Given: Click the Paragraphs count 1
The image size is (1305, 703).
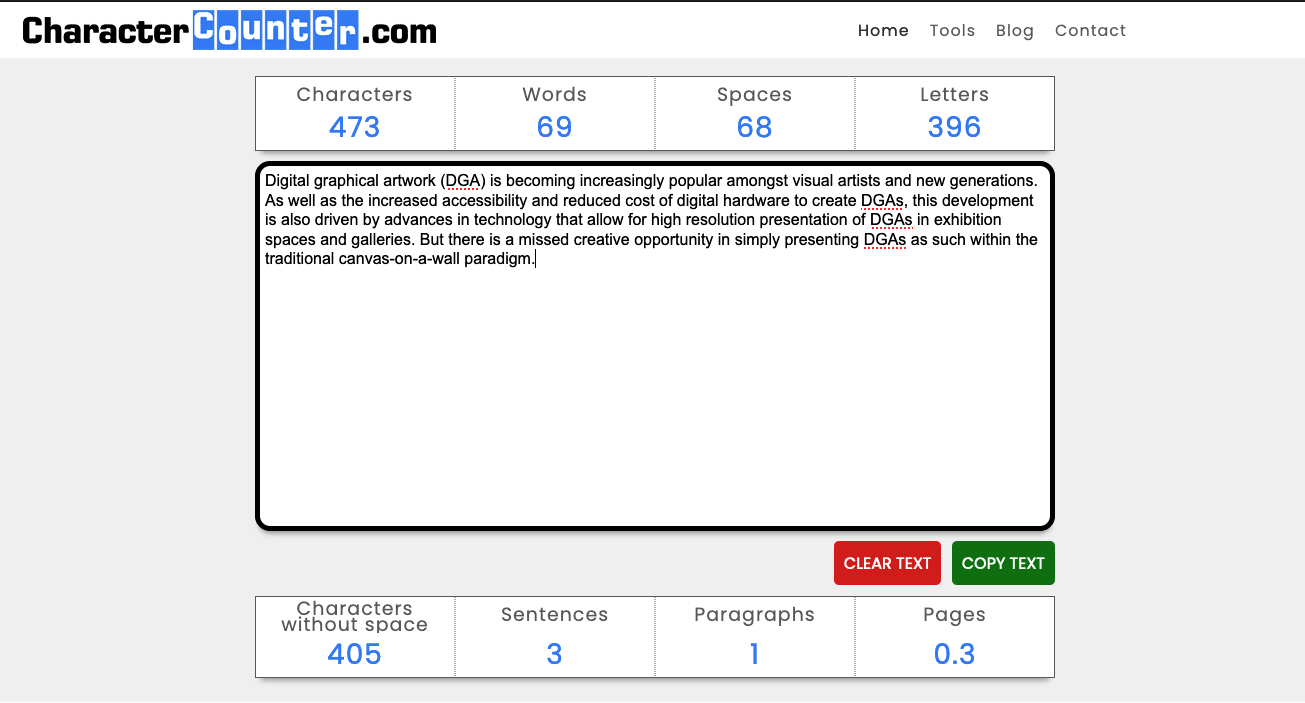Looking at the screenshot, I should coord(754,654).
